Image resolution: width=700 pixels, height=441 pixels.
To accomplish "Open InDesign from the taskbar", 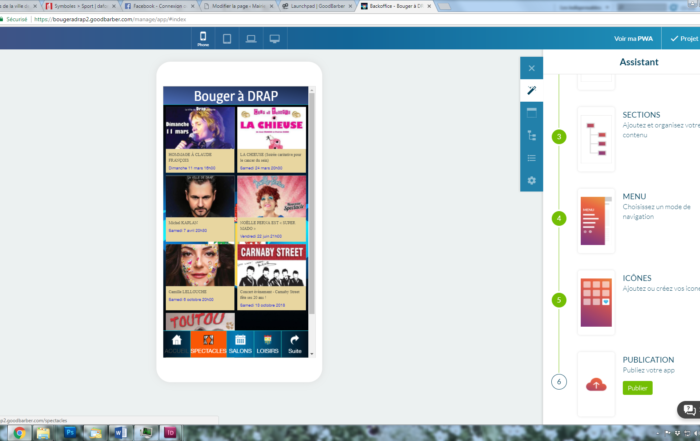I will click(170, 432).
